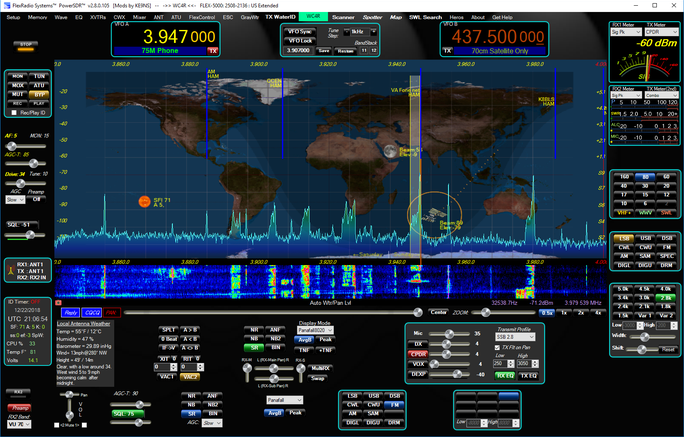Open the Display Mode Panafall8020 dropdown

coord(315,330)
